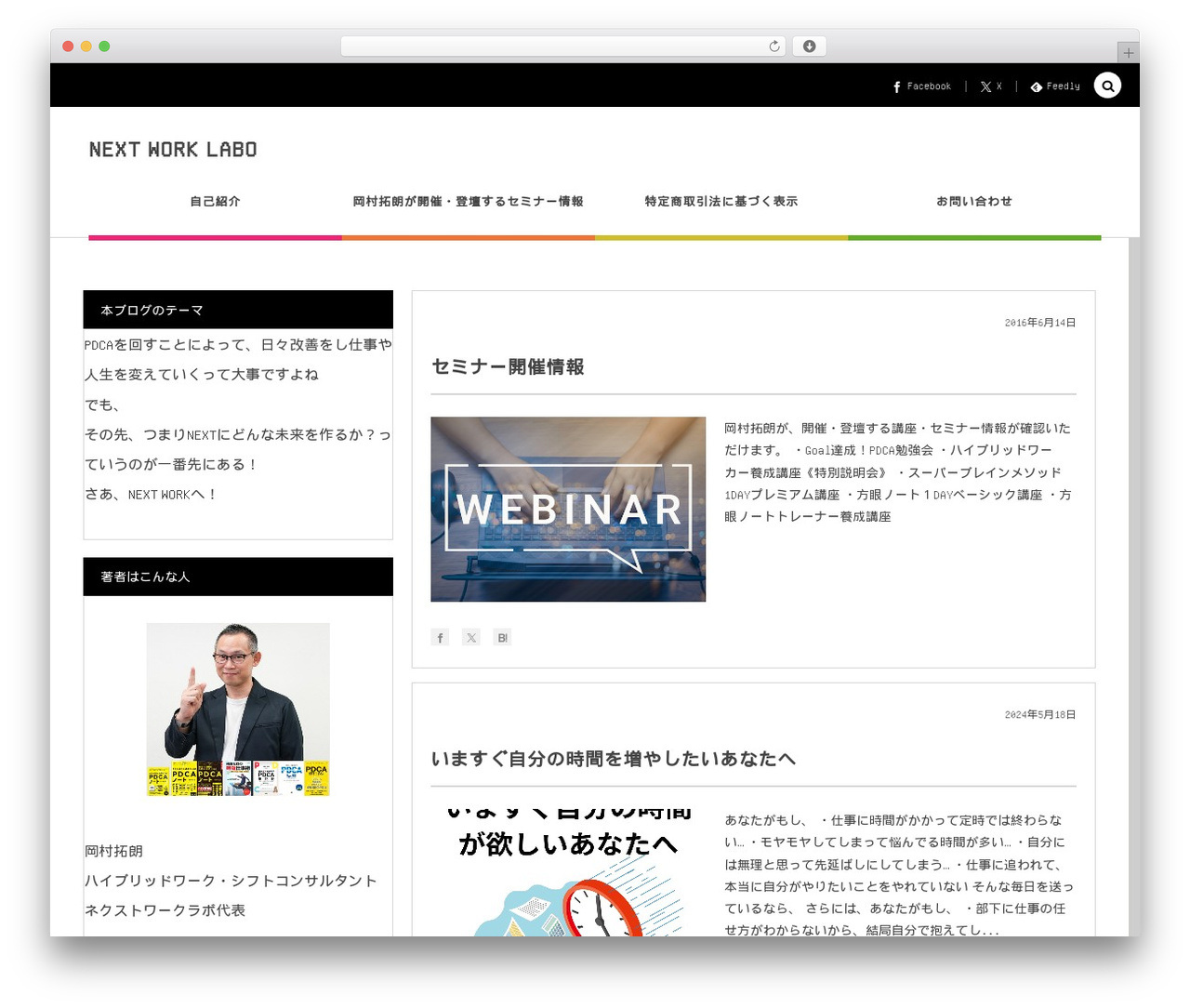Screen dimensions: 1190x1008
Task: Click the browser address bar
Action: click(x=563, y=46)
